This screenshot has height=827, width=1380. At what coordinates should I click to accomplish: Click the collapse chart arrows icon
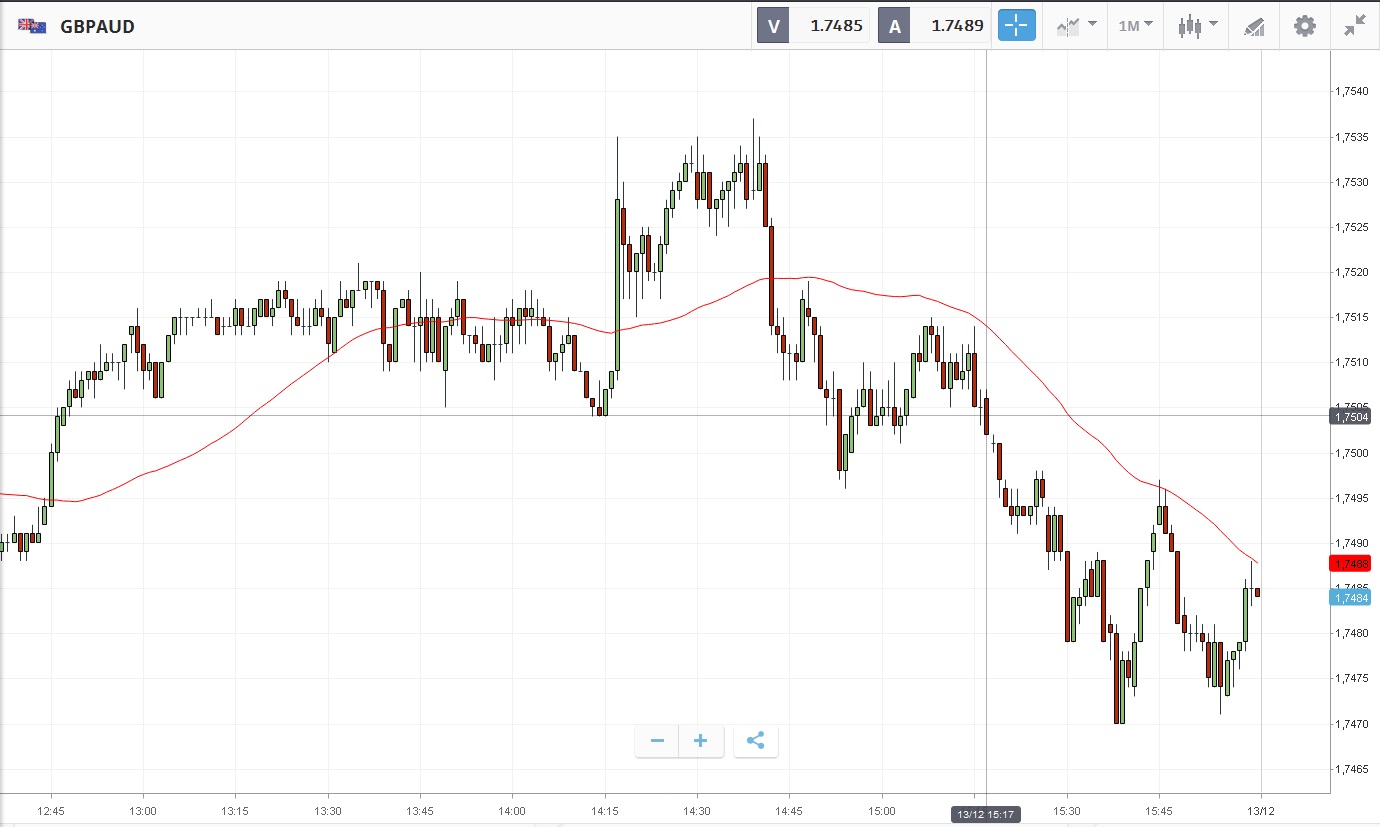pyautogui.click(x=1355, y=26)
